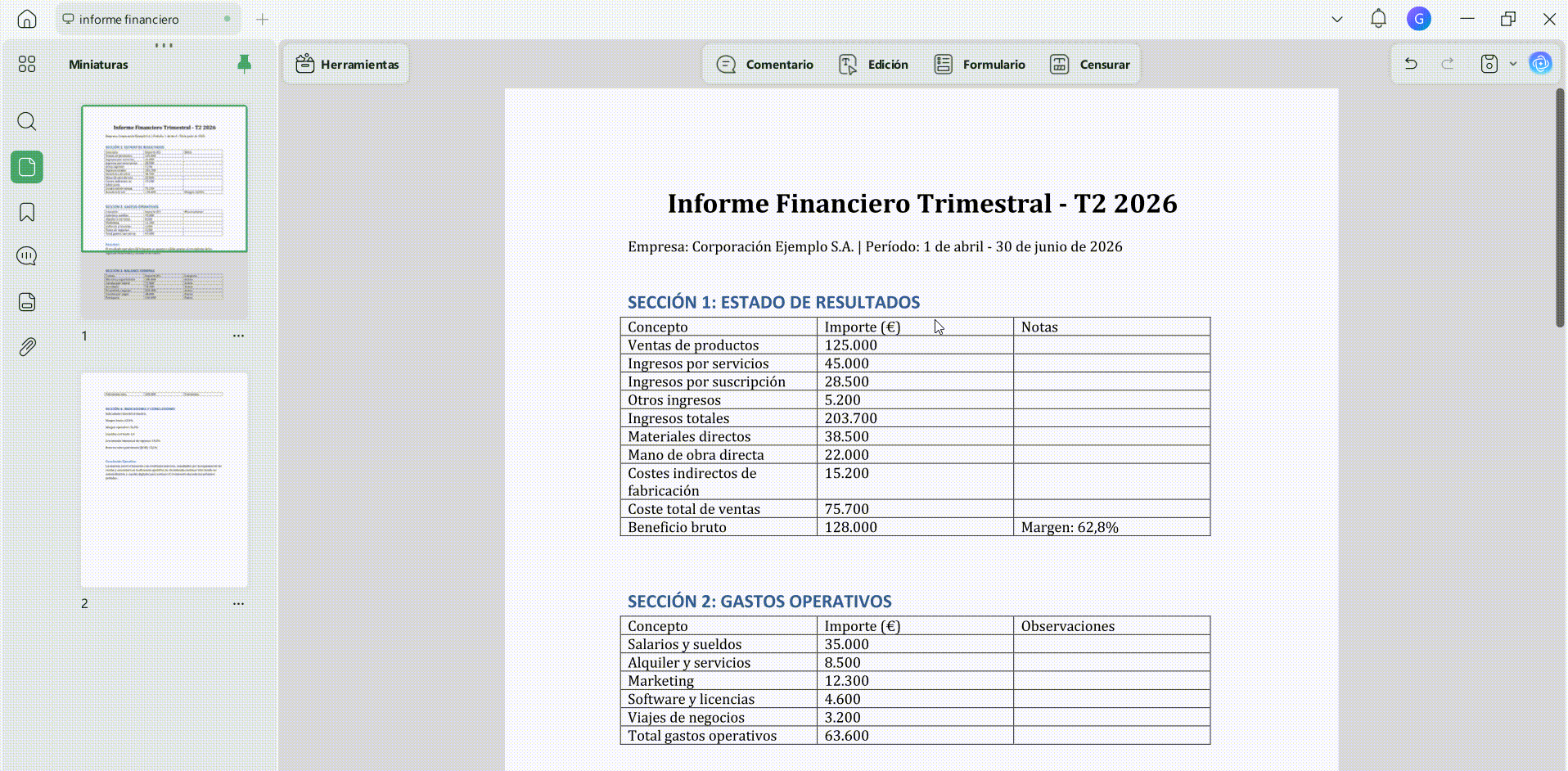The height and width of the screenshot is (771, 1568).
Task: Expand the tab list chevron
Action: [1337, 19]
